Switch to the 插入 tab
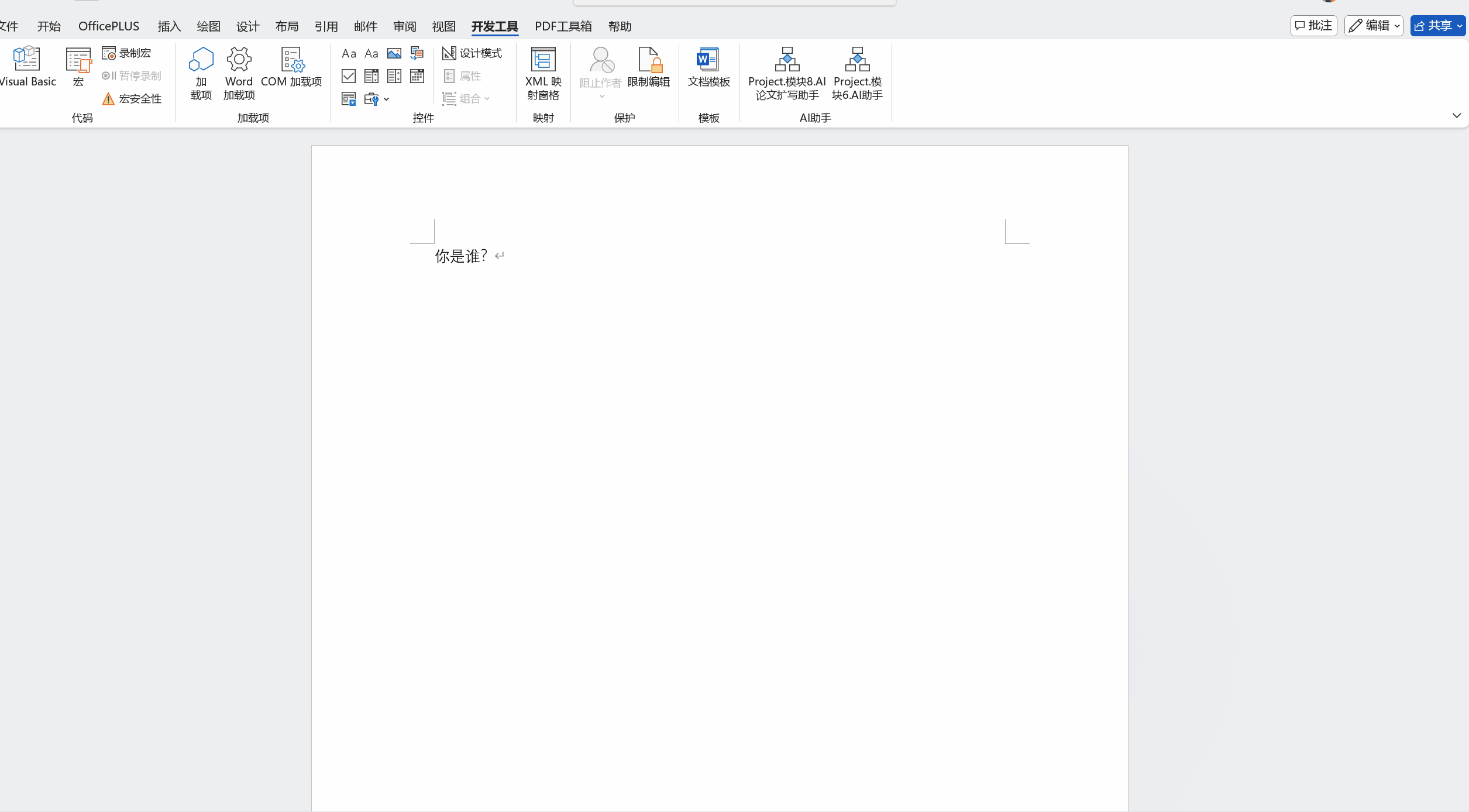 169,26
